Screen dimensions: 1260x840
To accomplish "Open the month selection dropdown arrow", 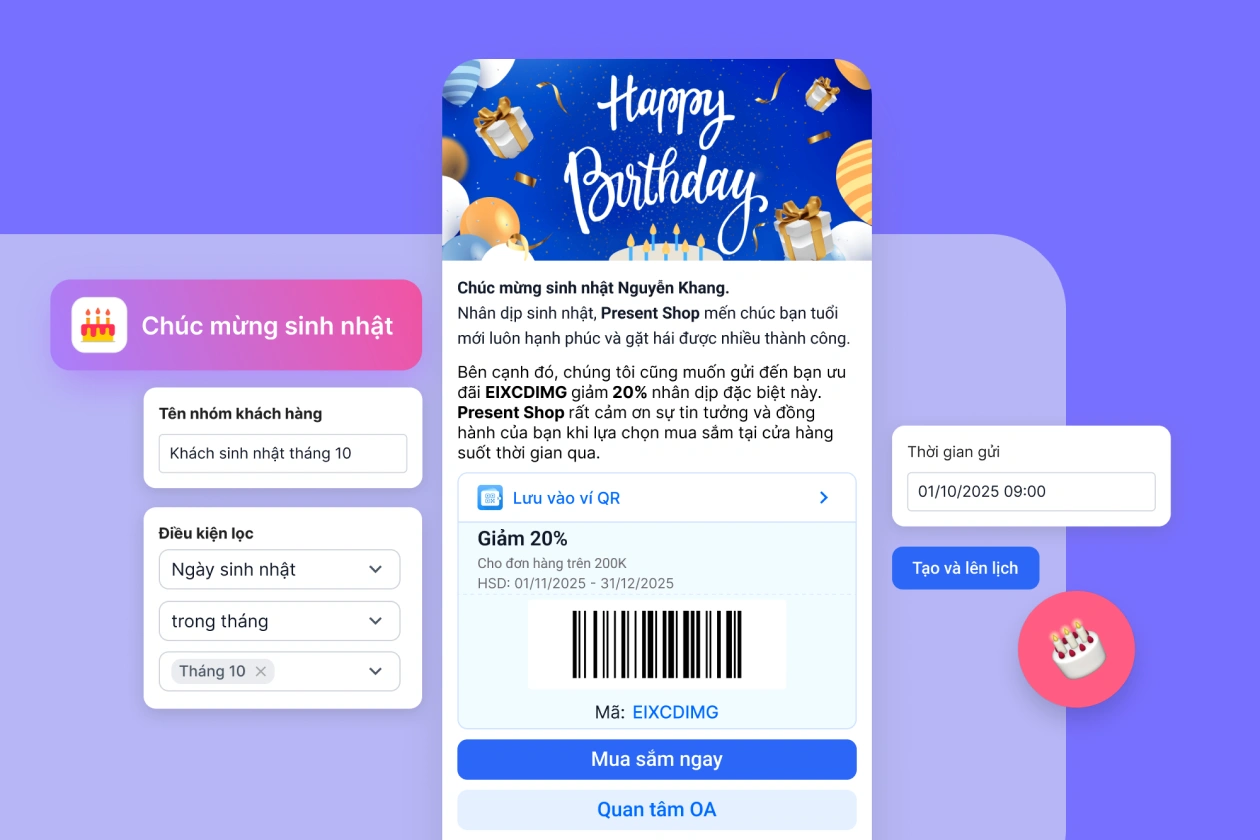I will click(x=376, y=671).
